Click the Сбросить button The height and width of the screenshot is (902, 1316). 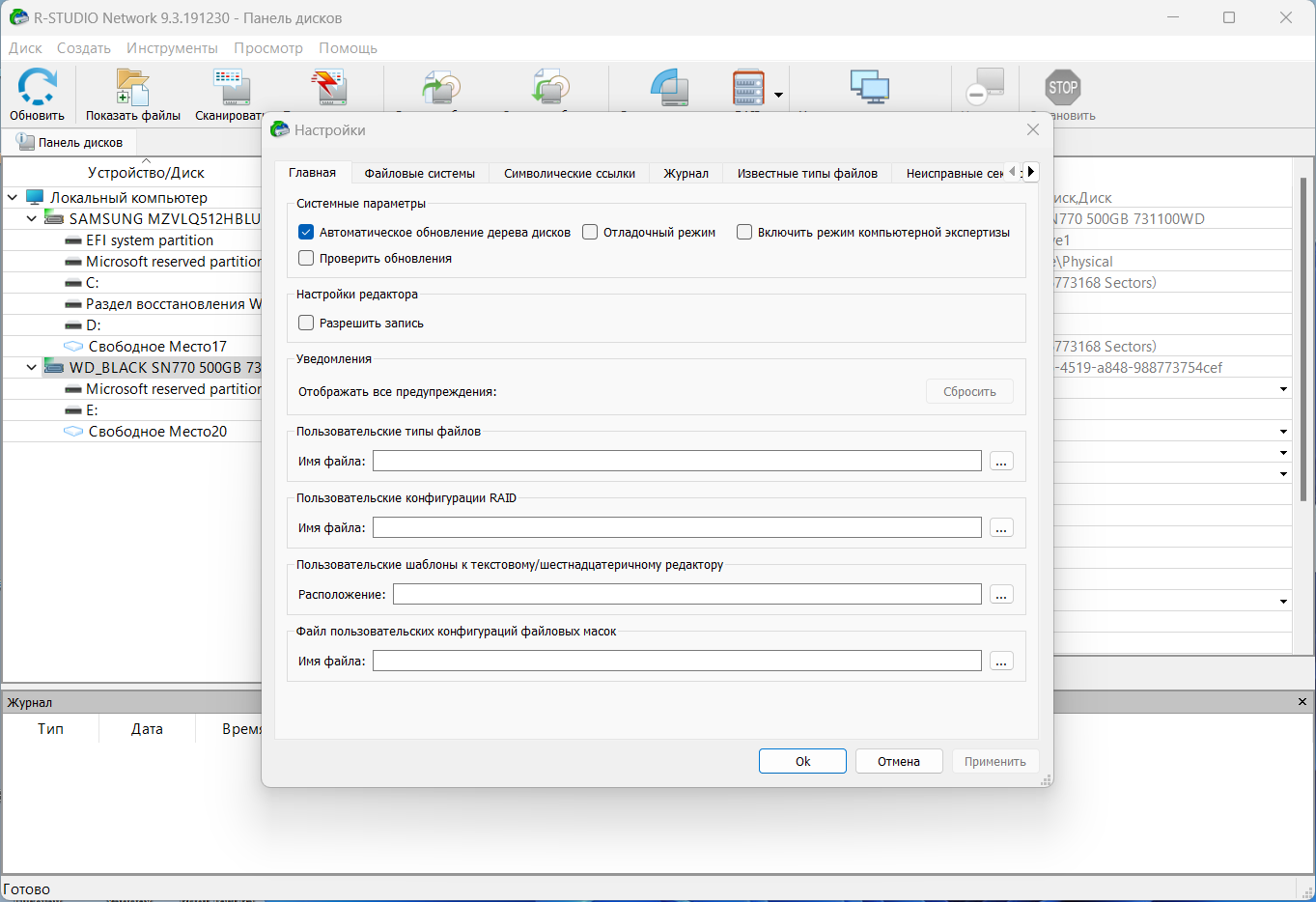click(x=969, y=391)
